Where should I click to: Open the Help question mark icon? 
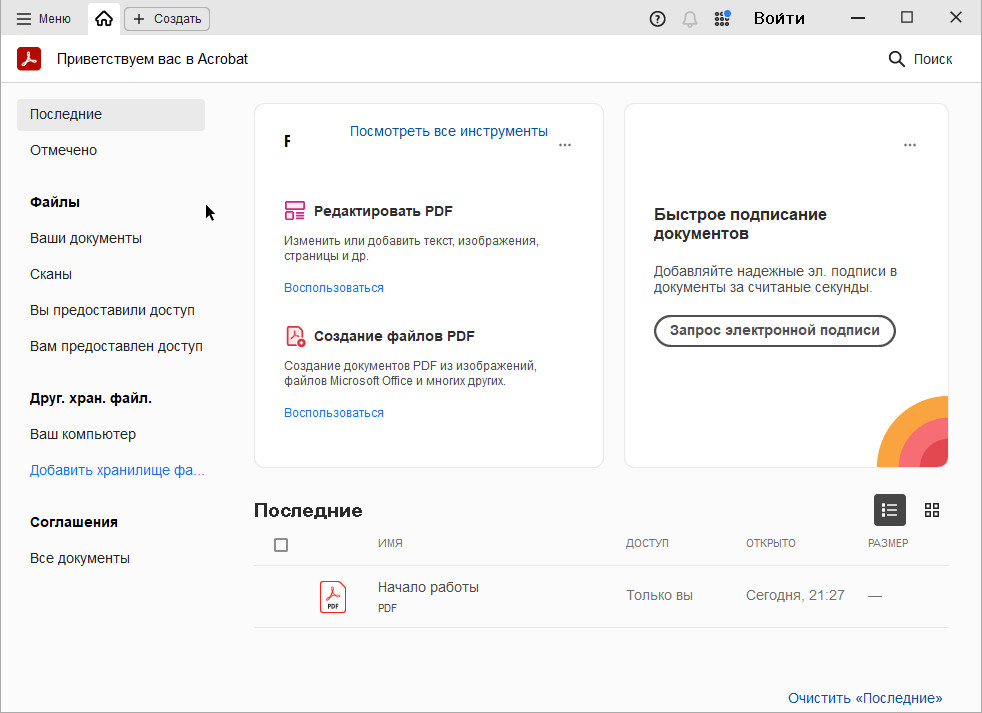pos(657,18)
